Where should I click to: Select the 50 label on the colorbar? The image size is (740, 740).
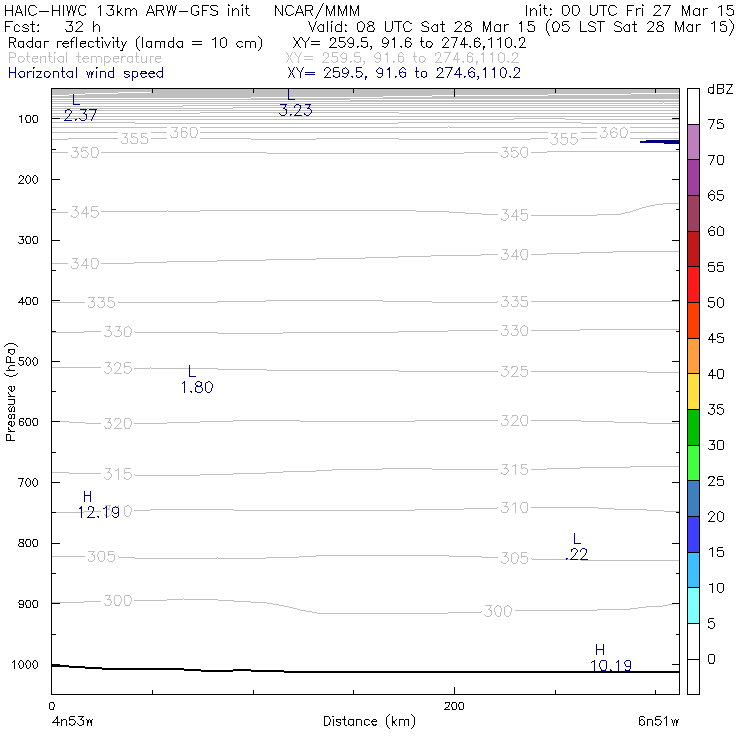(715, 303)
